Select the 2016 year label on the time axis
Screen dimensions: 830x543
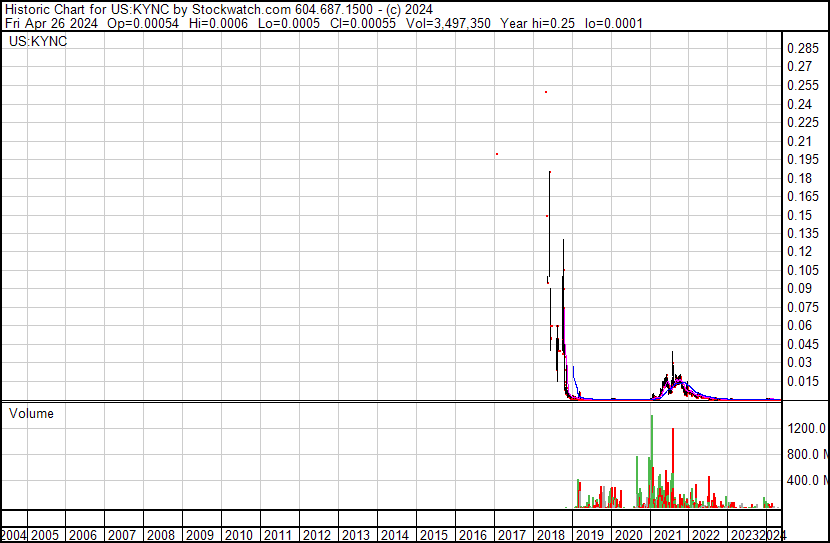[473, 535]
